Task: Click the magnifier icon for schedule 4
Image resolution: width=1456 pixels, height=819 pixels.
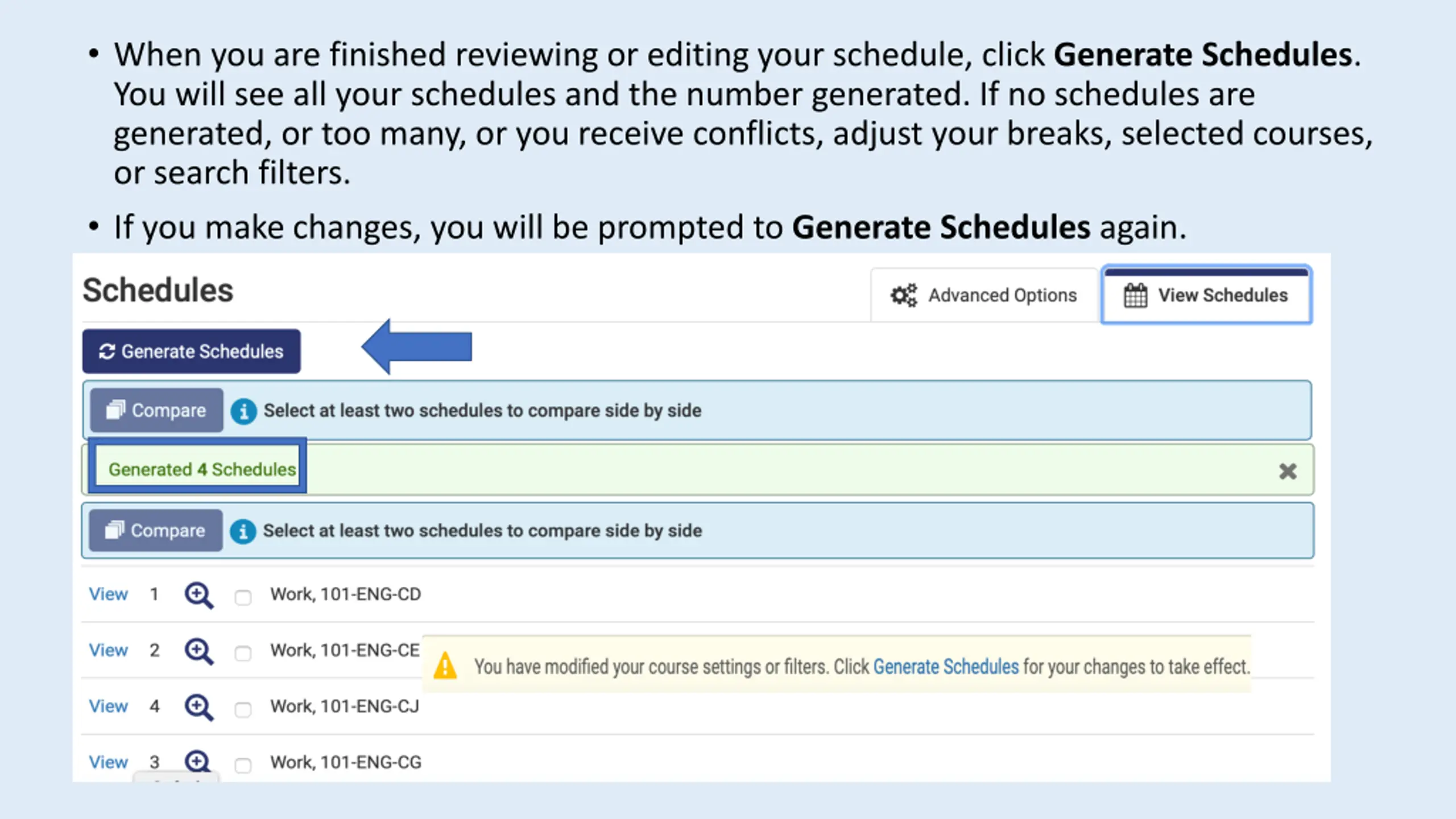Action: [198, 707]
